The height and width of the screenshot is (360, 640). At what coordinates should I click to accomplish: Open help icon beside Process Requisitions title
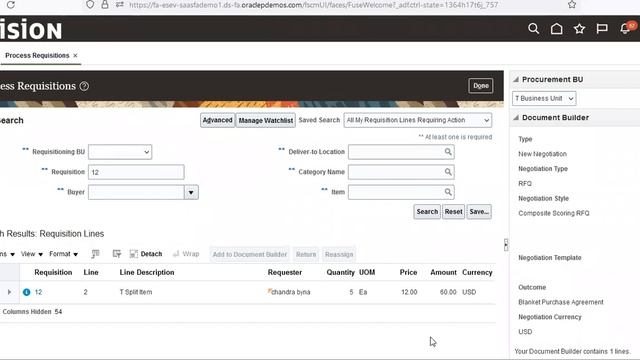tap(84, 86)
